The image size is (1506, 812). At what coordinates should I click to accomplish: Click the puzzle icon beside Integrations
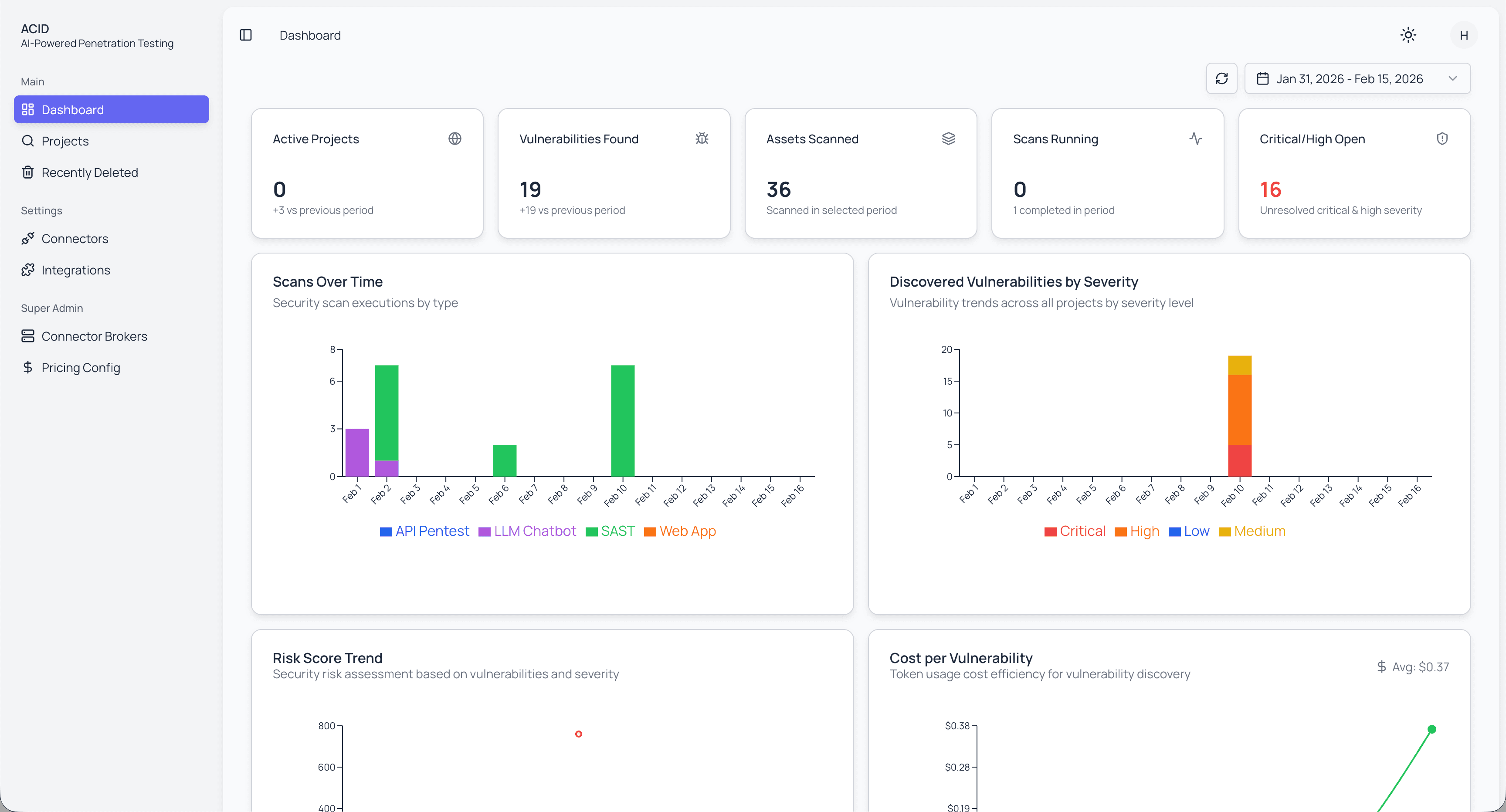click(x=27, y=270)
